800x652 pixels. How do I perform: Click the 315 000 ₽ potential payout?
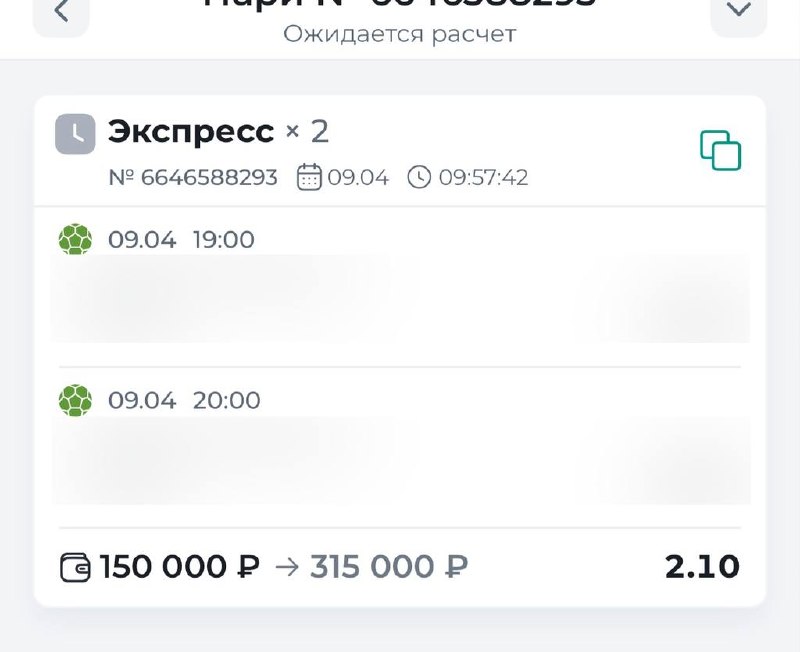(x=388, y=567)
